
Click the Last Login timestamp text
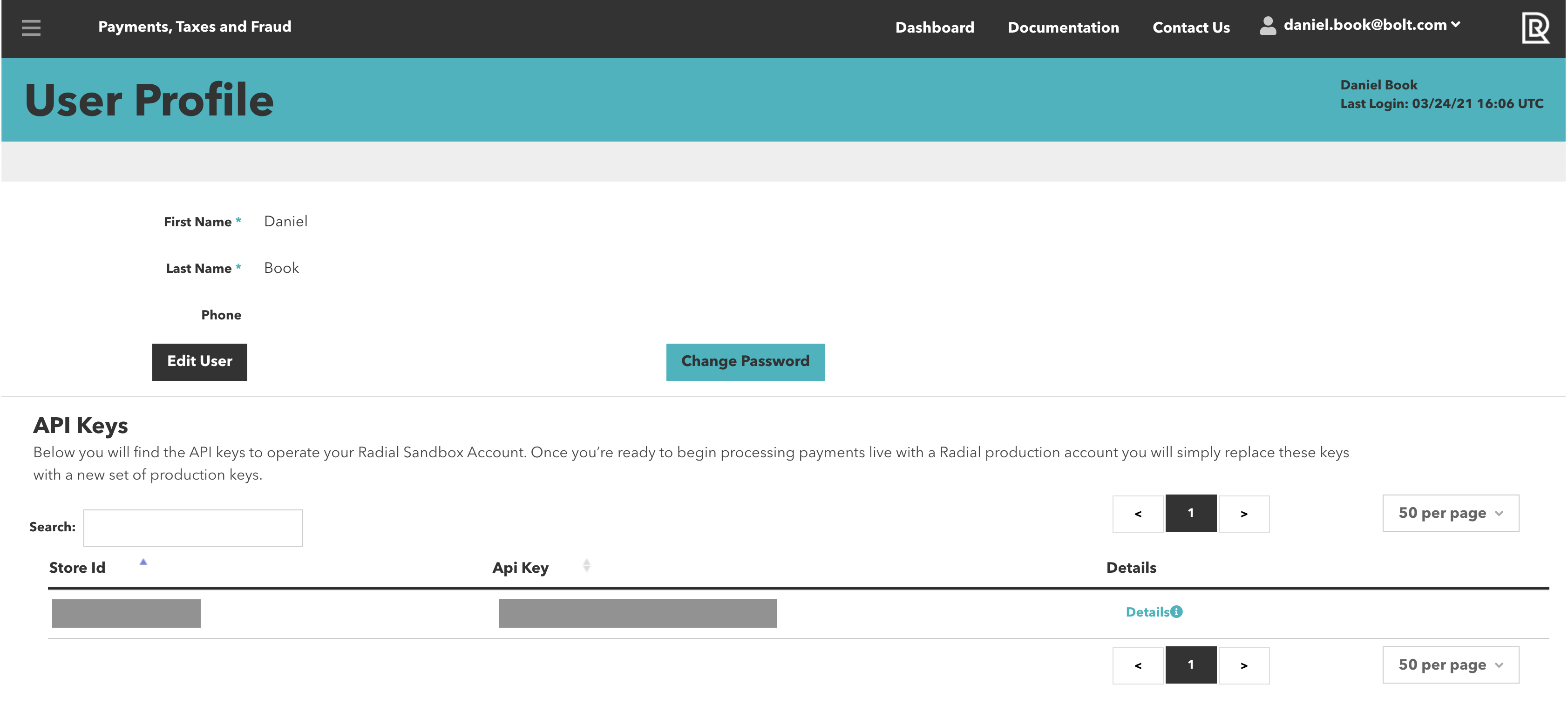click(x=1441, y=103)
